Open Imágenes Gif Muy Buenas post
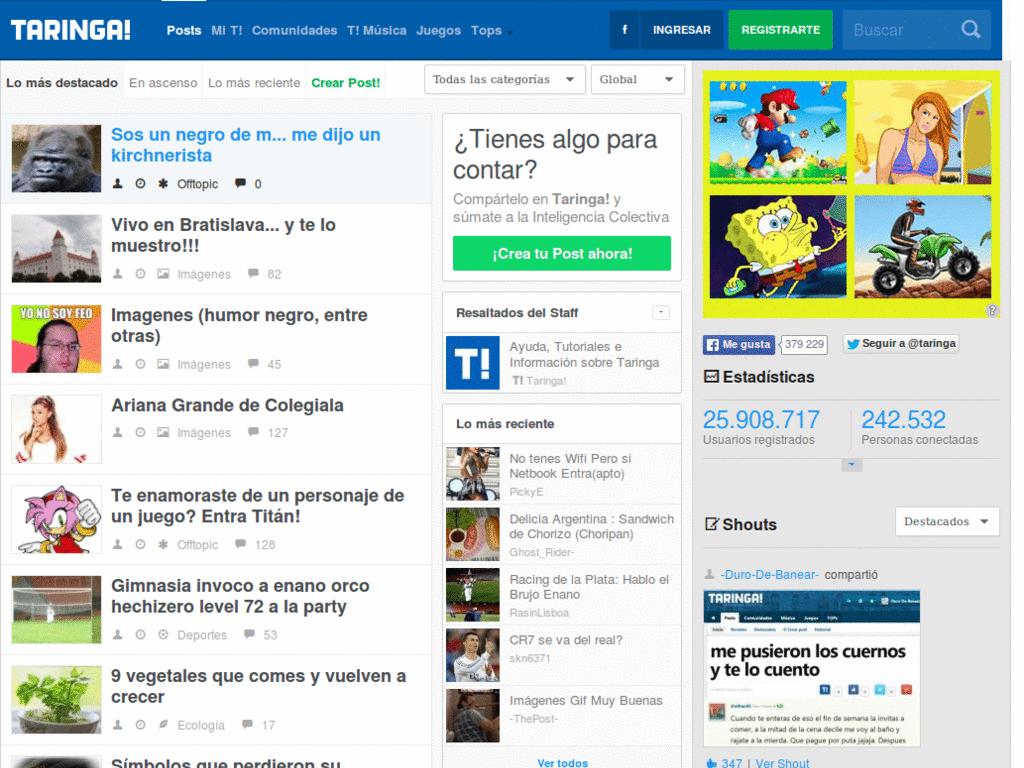Screen dimensions: 1024x768 pyautogui.click(x=586, y=701)
